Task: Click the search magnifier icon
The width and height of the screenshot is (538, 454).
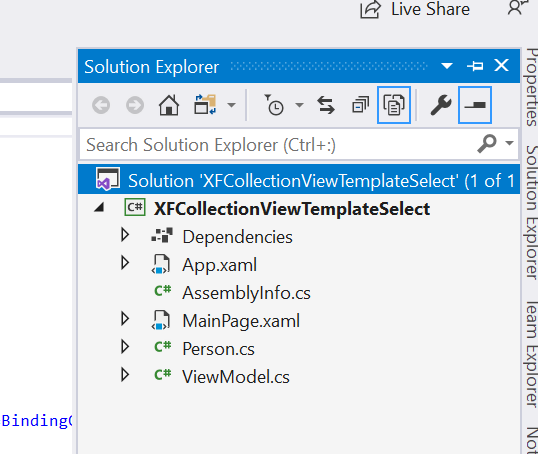Action: 487,143
